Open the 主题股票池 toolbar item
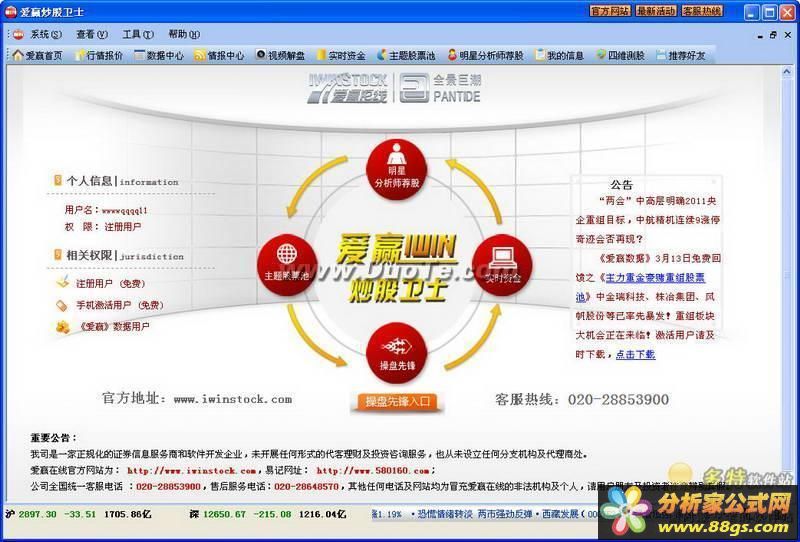The image size is (800, 542). (406, 55)
